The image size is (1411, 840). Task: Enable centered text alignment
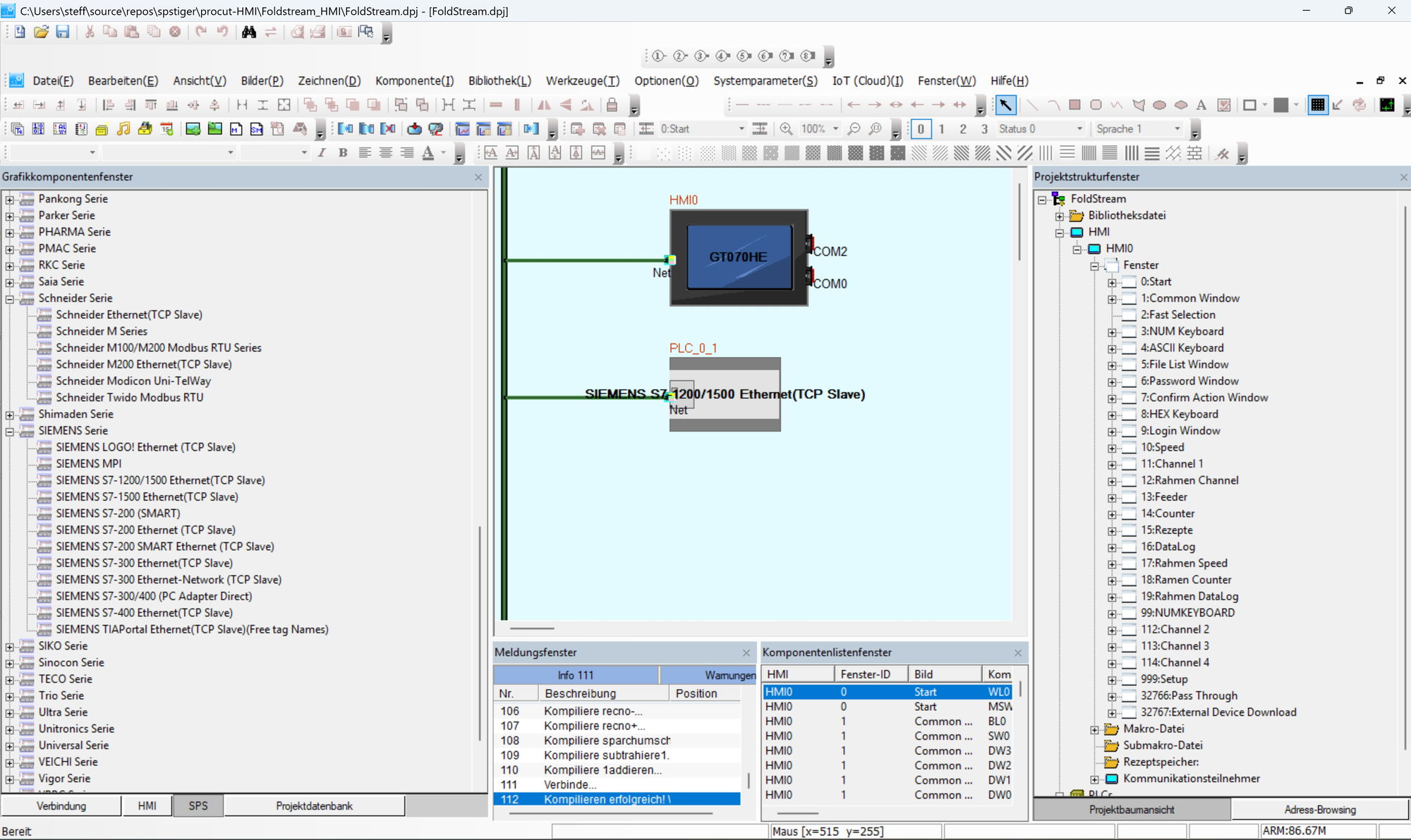pos(385,153)
